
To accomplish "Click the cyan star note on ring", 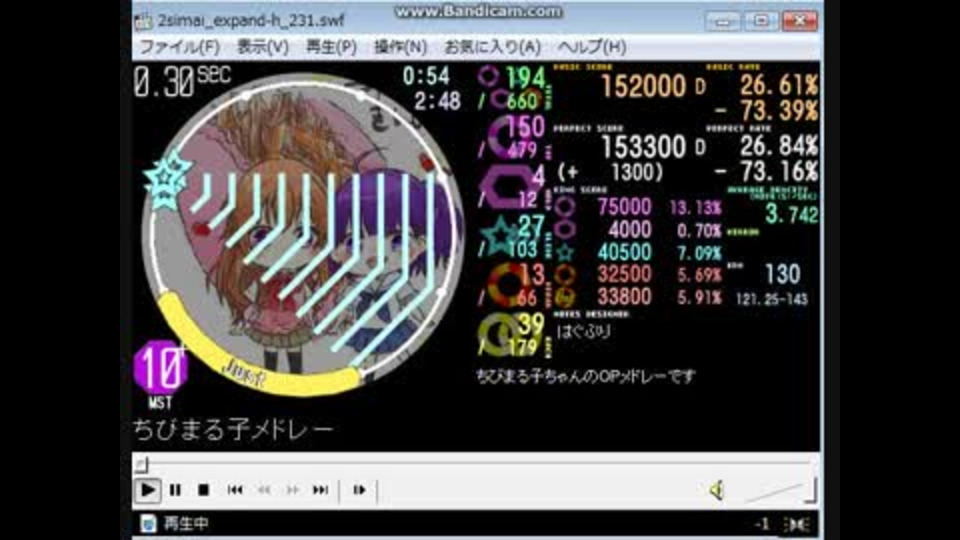I will (x=167, y=179).
